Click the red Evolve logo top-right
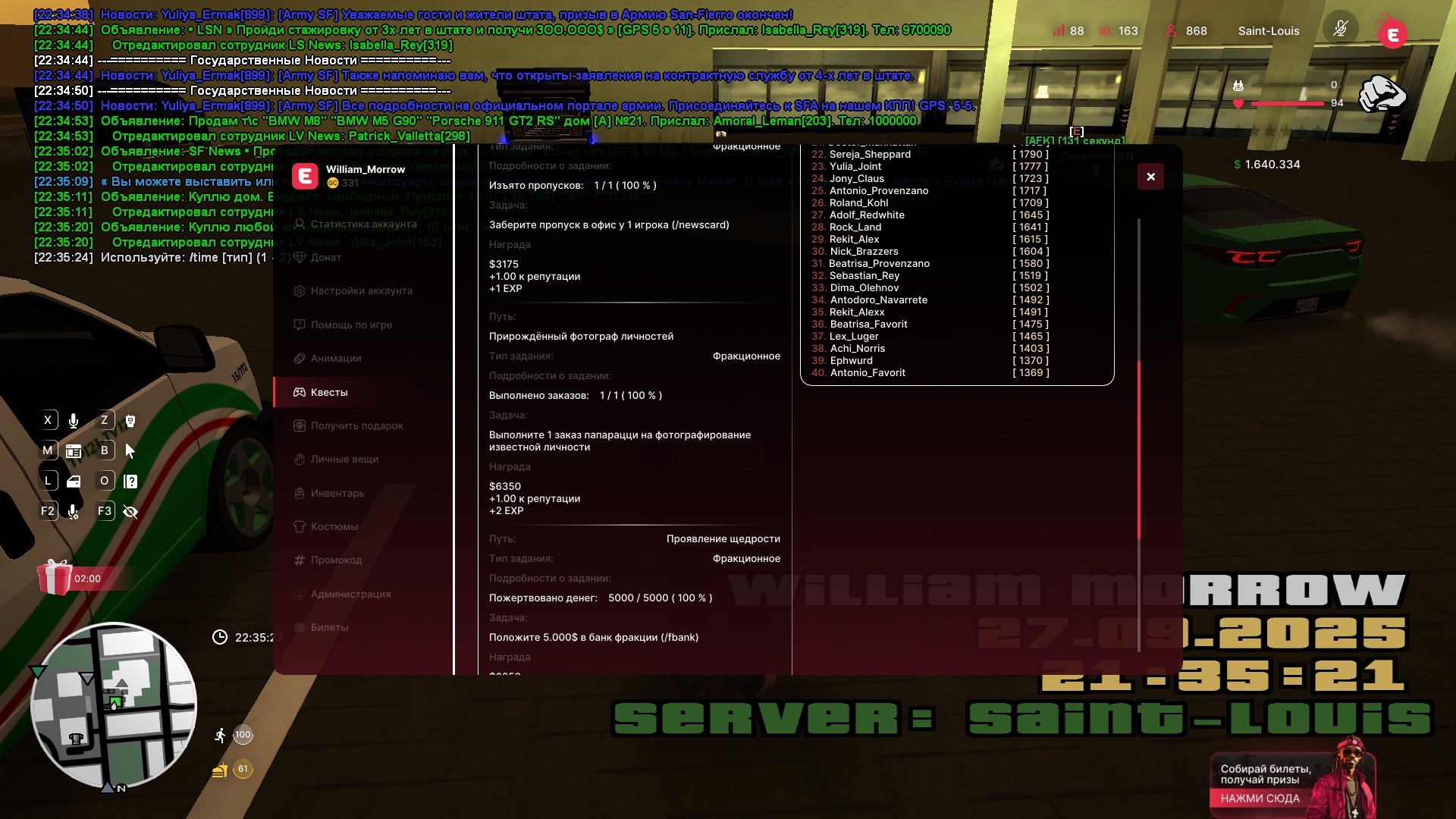The width and height of the screenshot is (1456, 819). pos(1392,34)
